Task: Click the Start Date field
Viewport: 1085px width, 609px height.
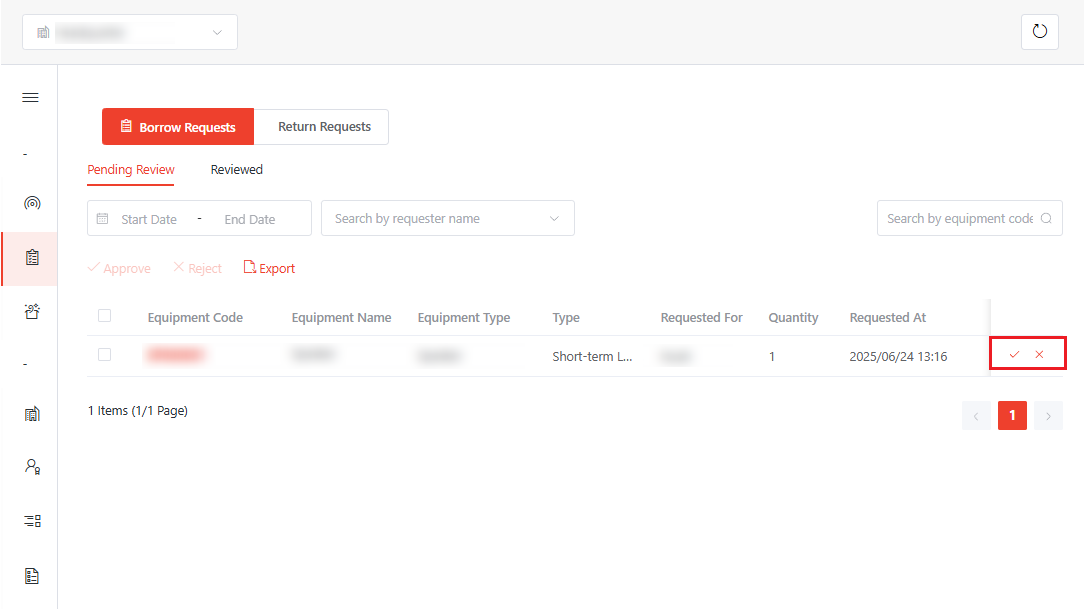Action: (149, 219)
